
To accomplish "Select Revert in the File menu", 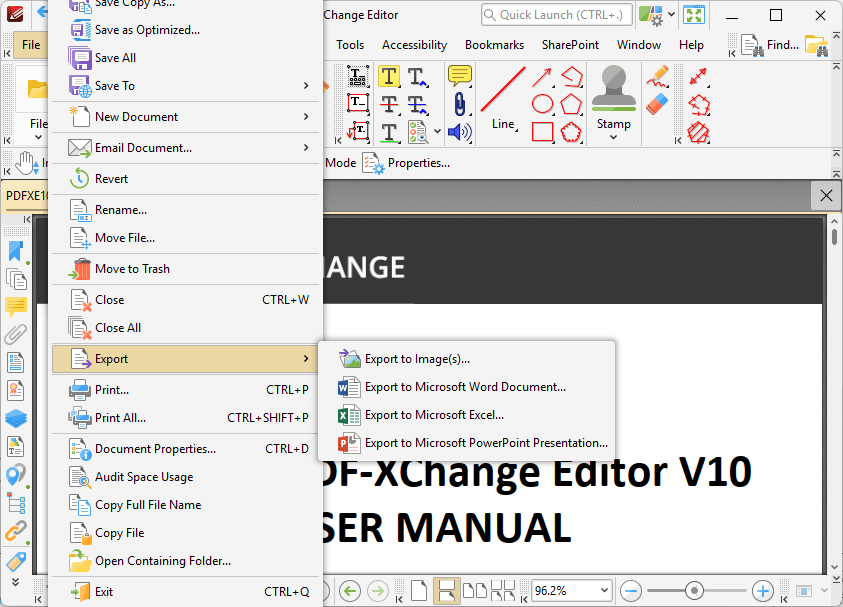I will (x=186, y=178).
